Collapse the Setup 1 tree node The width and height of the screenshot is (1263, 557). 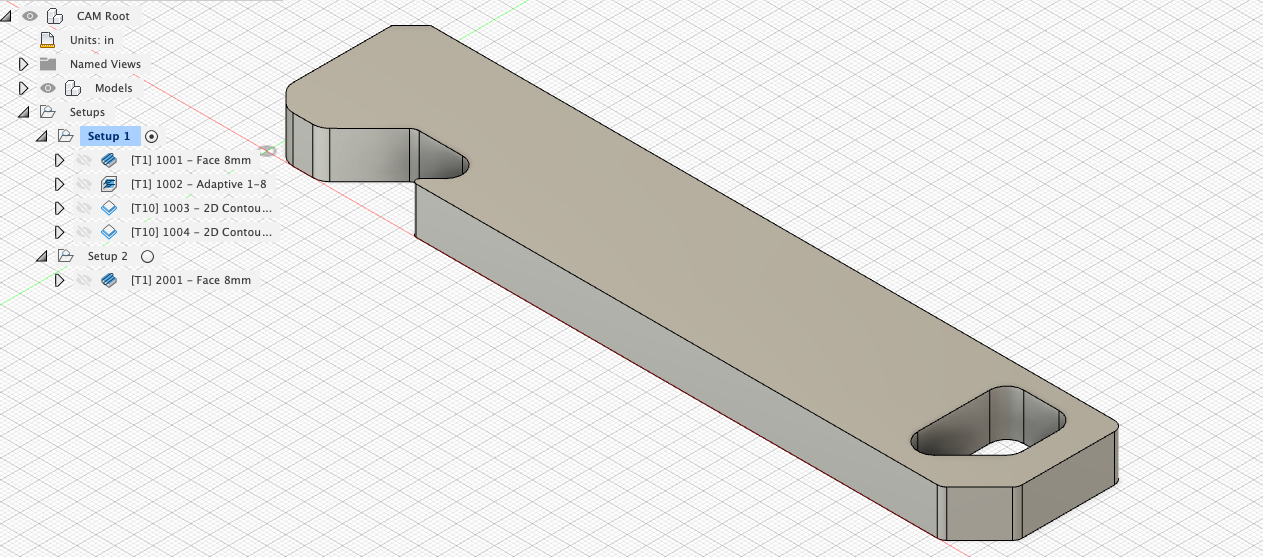point(42,136)
